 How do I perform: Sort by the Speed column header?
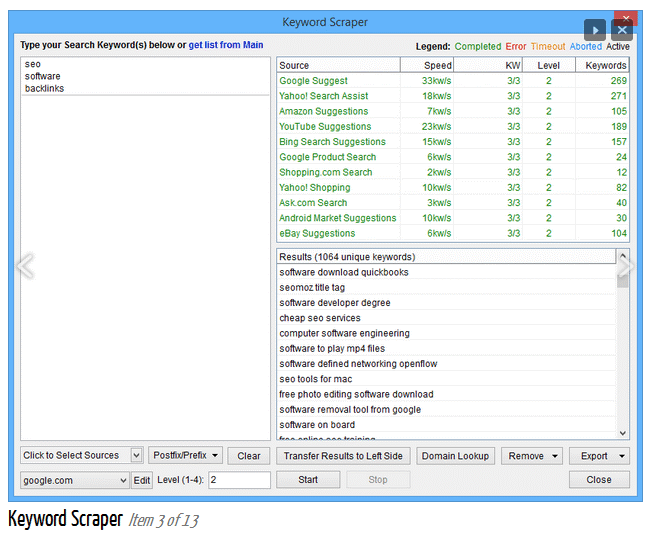pos(438,65)
